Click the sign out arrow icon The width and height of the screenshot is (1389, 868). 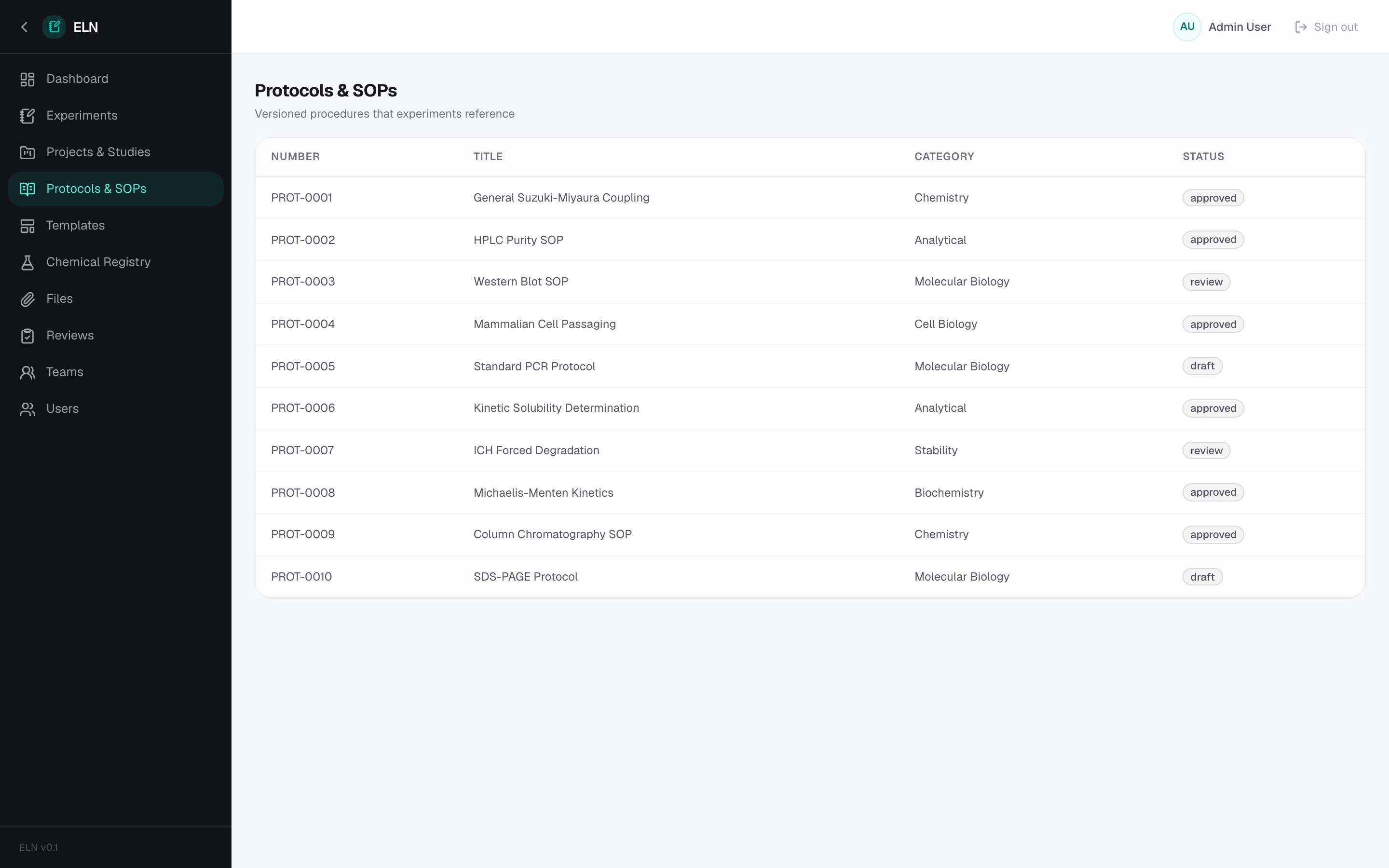coord(1301,27)
